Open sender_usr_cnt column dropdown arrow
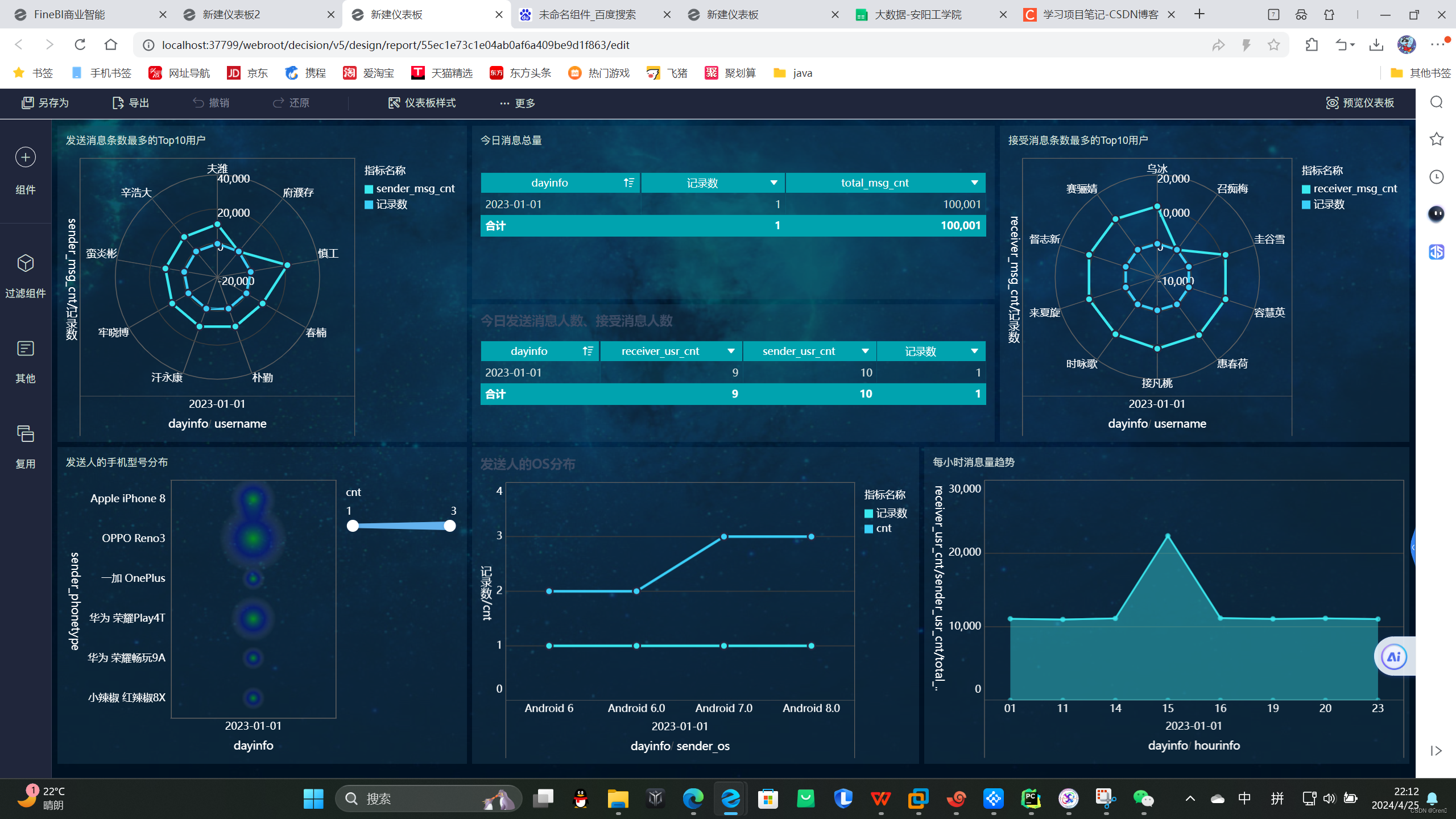Image resolution: width=1456 pixels, height=819 pixels. [x=865, y=351]
